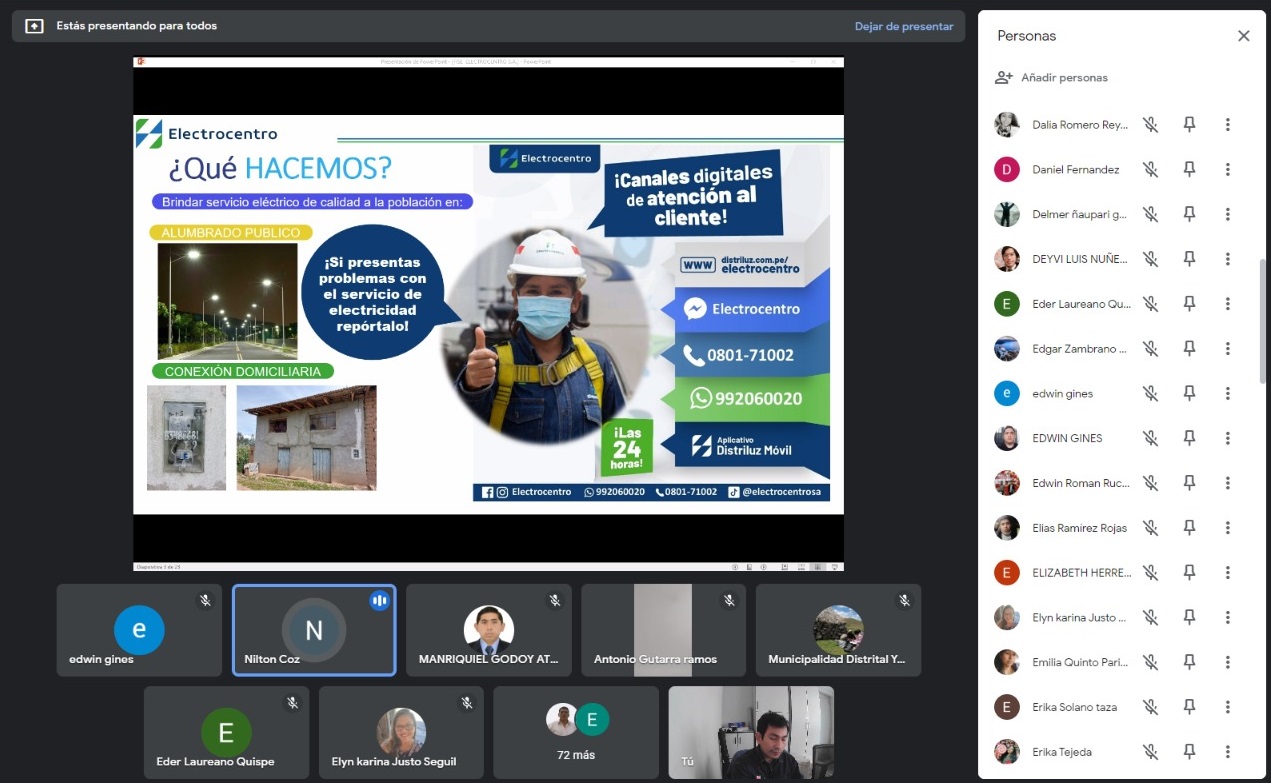
Task: Mute Eder Laureano Qu's microphone in list
Action: (x=1151, y=304)
